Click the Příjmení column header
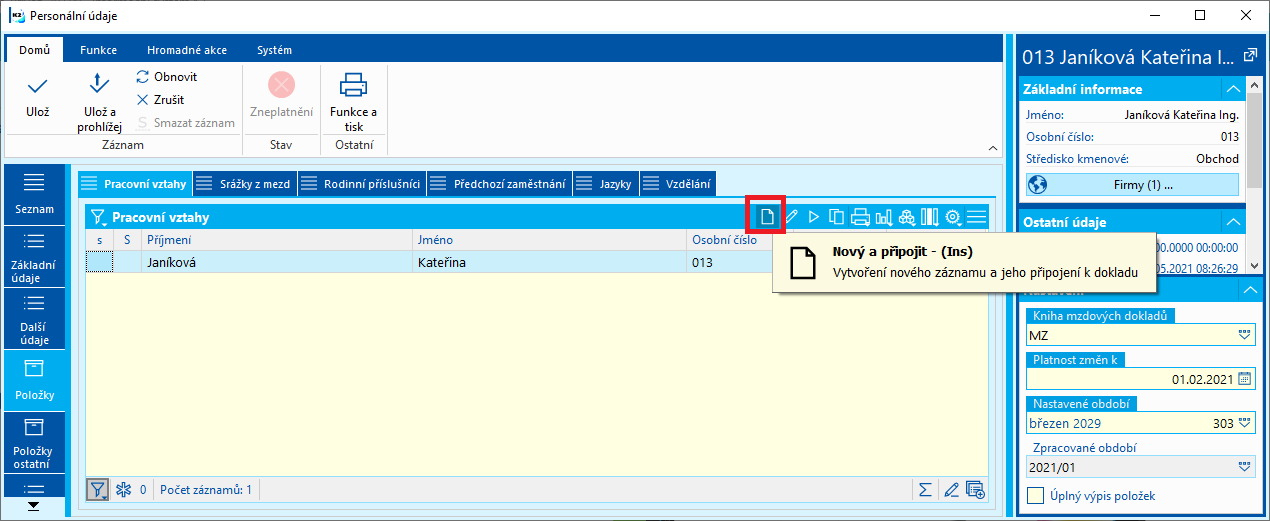 (276, 240)
